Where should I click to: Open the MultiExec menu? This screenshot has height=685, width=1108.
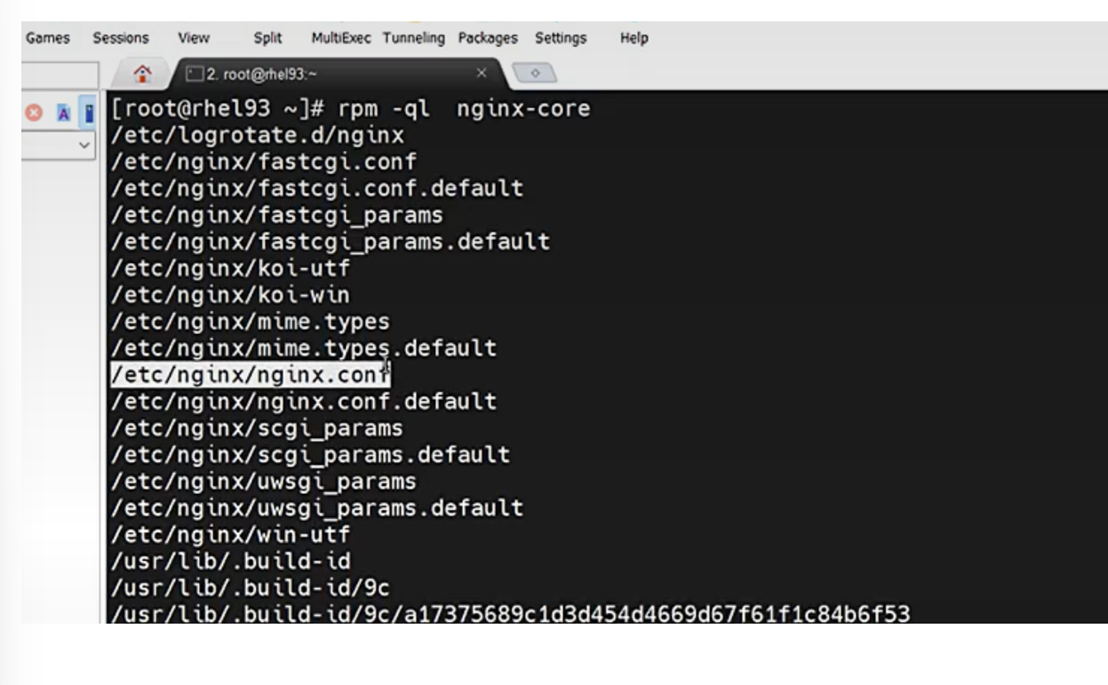[341, 38]
